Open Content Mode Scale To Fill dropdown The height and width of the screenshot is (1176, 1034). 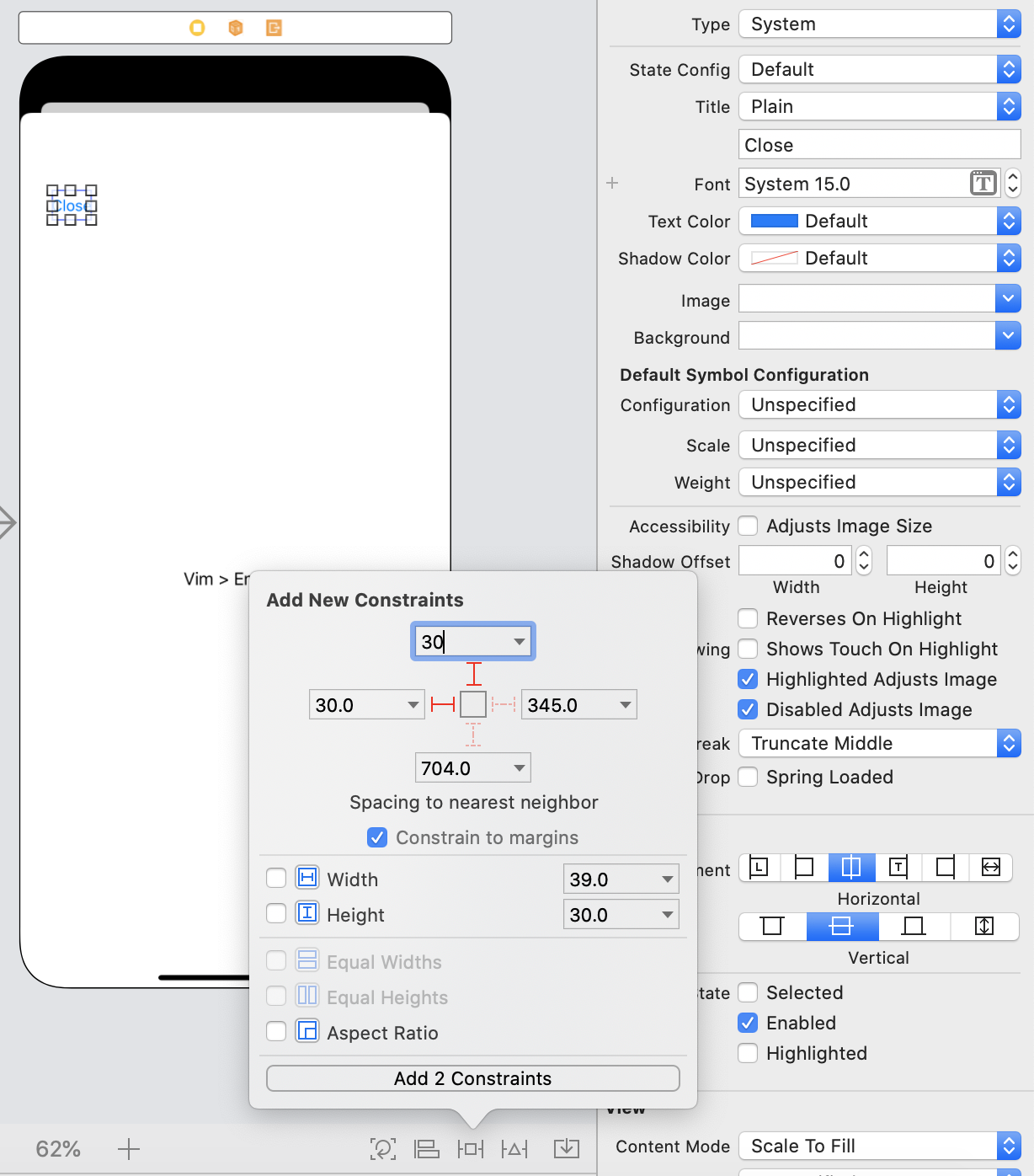880,1146
